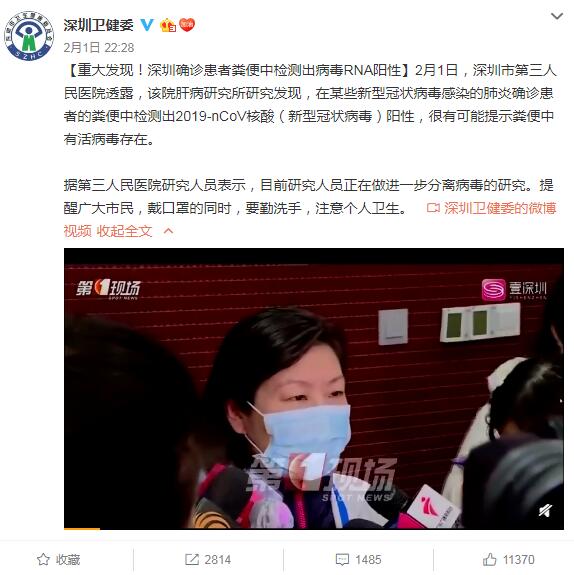Image resolution: width=574 pixels, height=575 pixels.
Task: Click the video camera icon before link
Action: (x=433, y=208)
